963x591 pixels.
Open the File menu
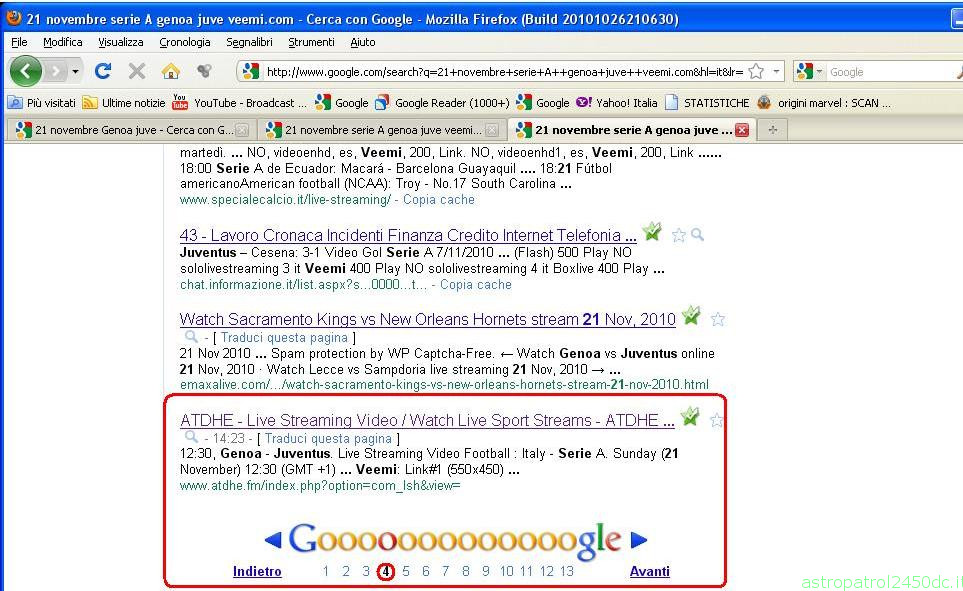(19, 42)
